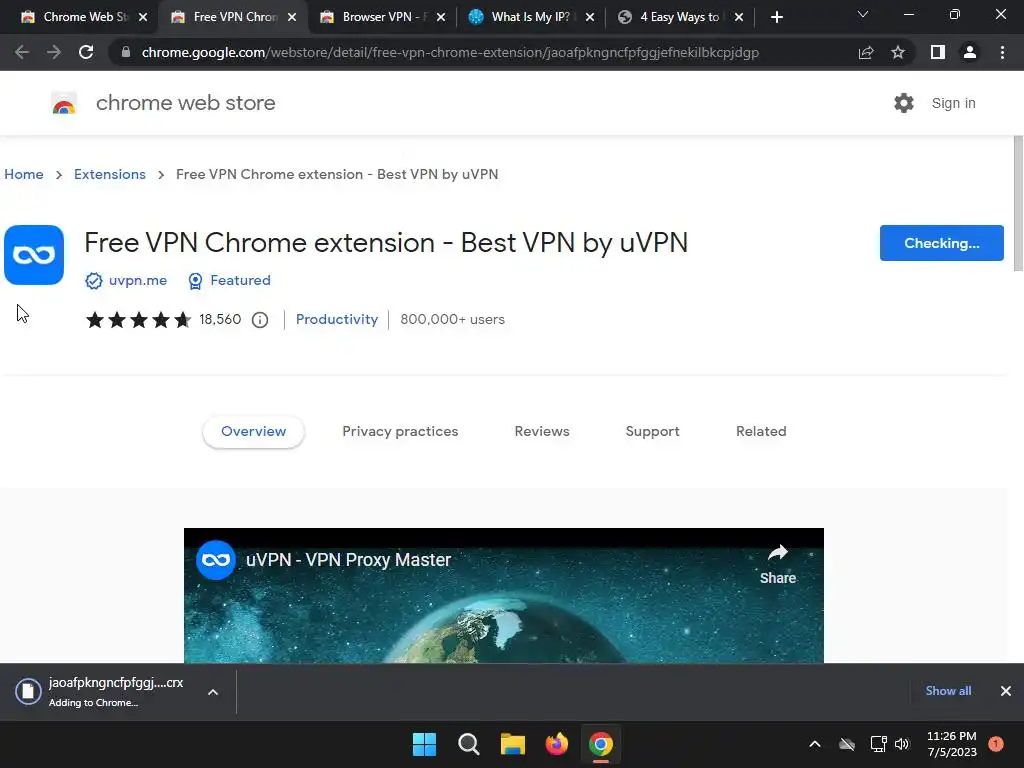Click the Checking... button
1024x768 pixels.
click(x=942, y=243)
